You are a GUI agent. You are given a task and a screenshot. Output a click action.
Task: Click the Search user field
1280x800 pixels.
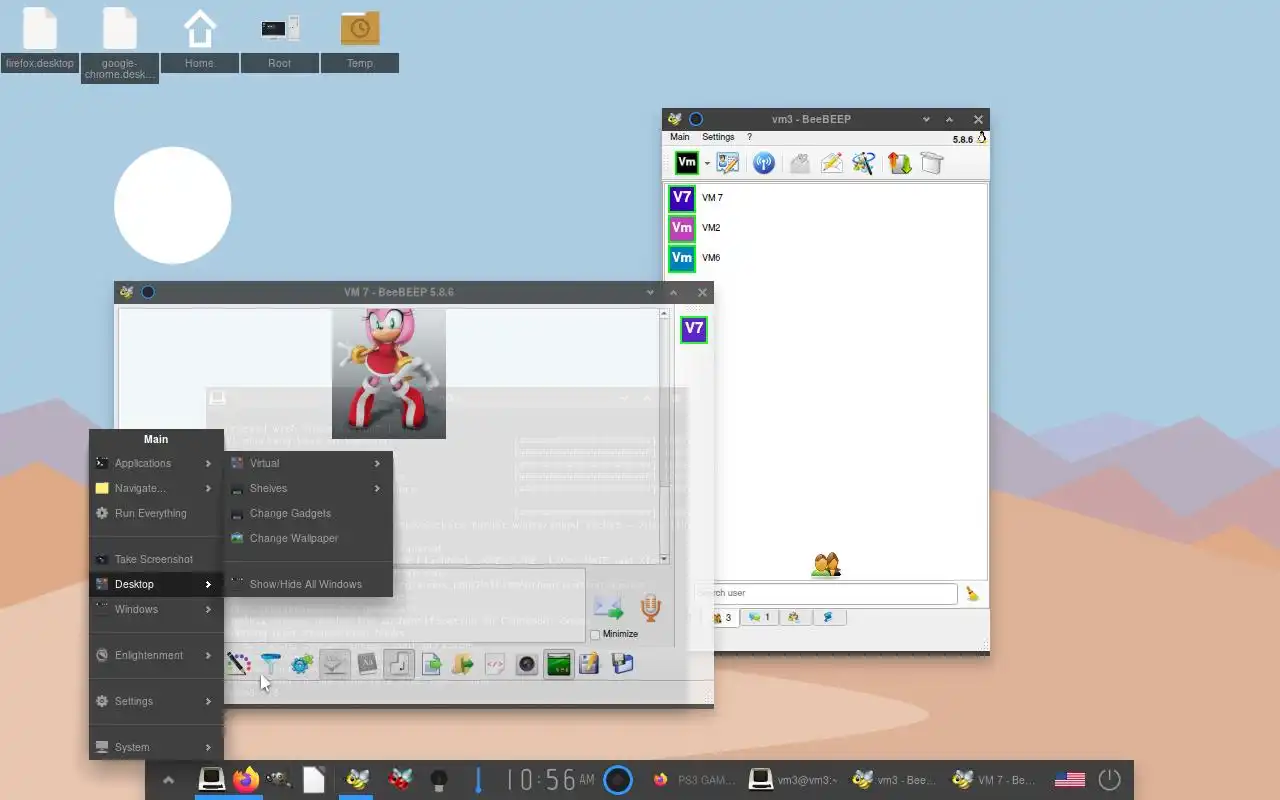click(826, 593)
